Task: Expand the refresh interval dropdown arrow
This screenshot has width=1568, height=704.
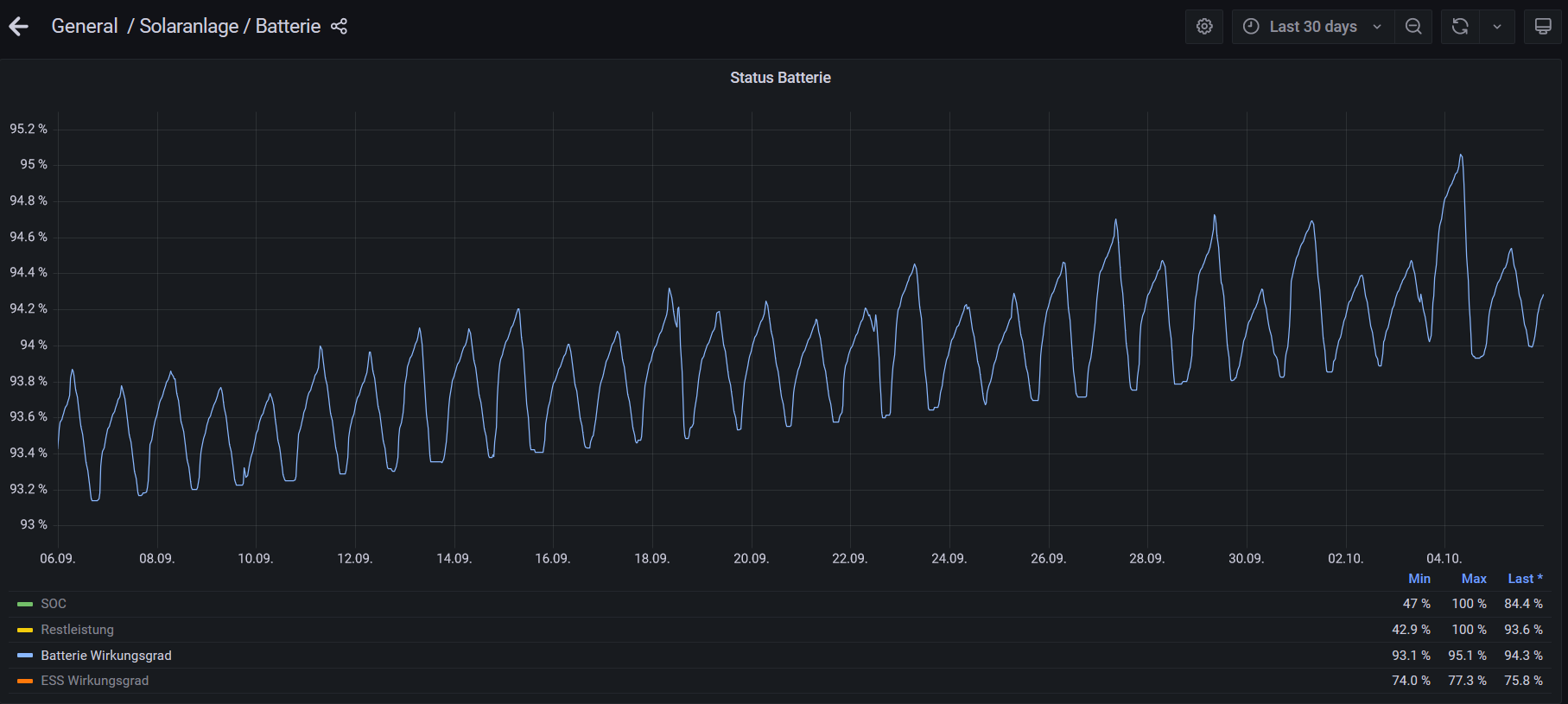Action: click(x=1497, y=27)
